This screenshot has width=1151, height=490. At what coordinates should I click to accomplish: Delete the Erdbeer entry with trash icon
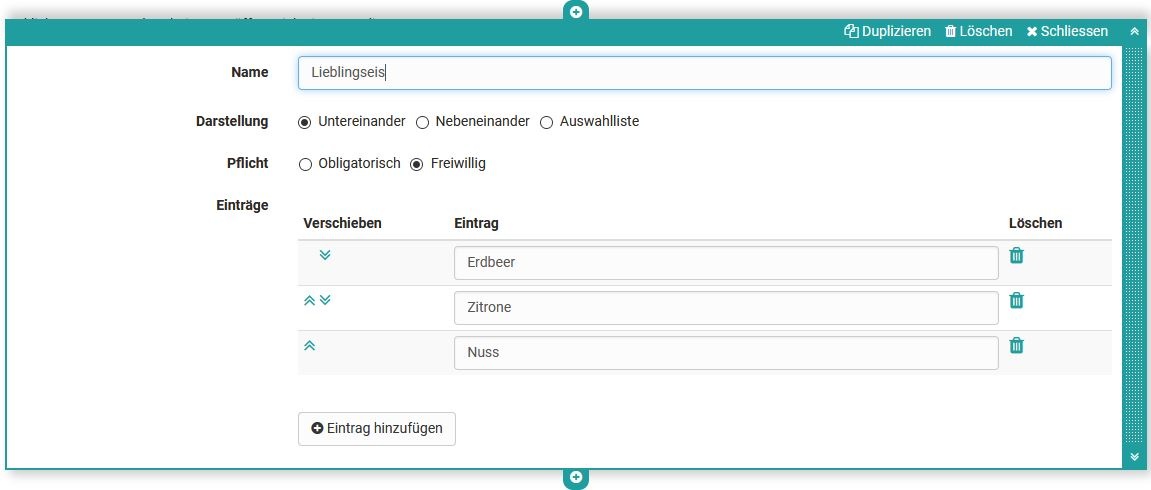pos(1016,255)
